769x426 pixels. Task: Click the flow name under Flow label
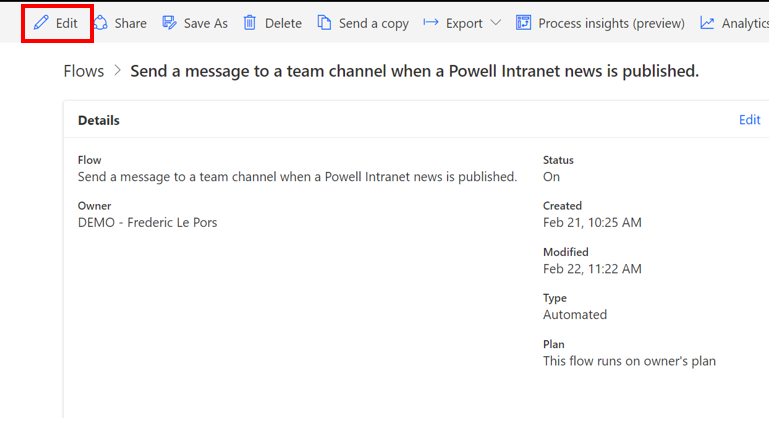click(x=297, y=176)
